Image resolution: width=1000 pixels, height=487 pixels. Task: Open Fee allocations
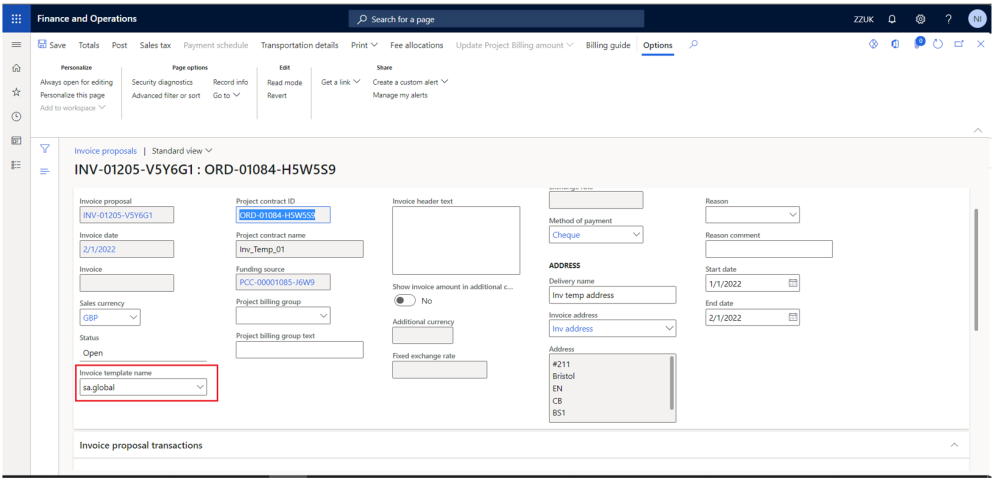tap(416, 45)
